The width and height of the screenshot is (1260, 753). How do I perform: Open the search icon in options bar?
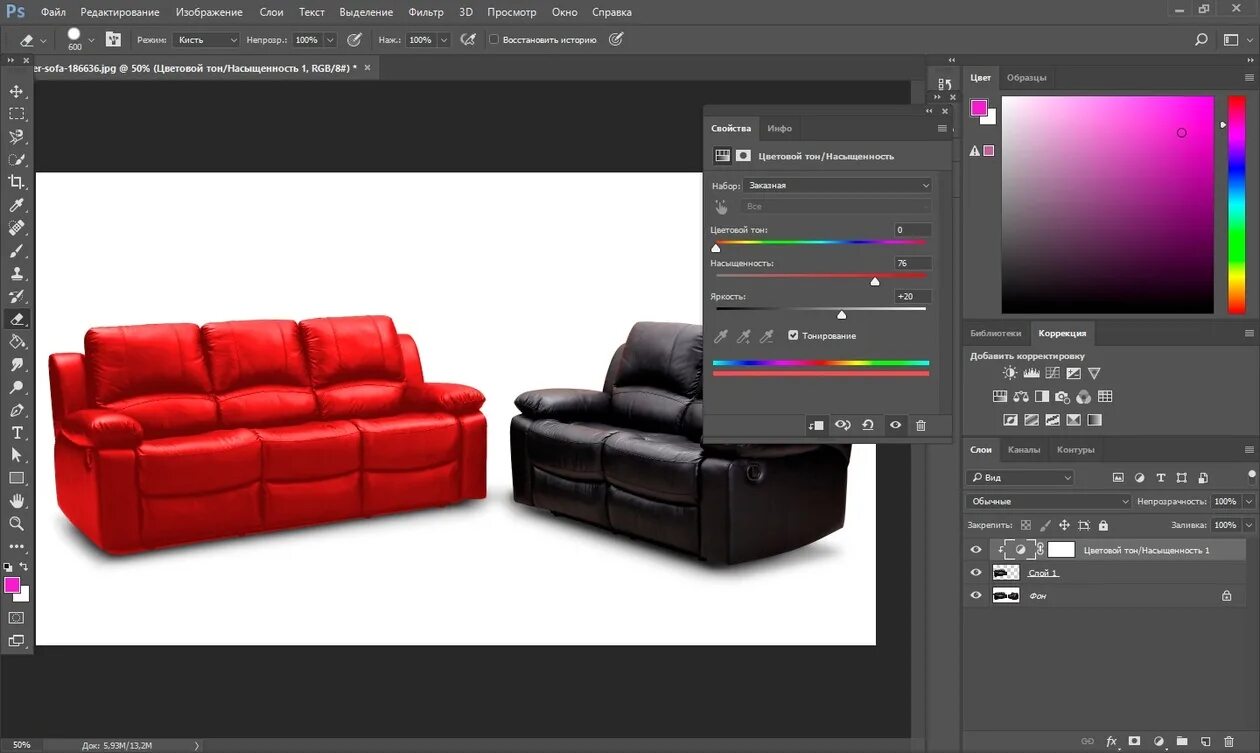coord(1201,40)
